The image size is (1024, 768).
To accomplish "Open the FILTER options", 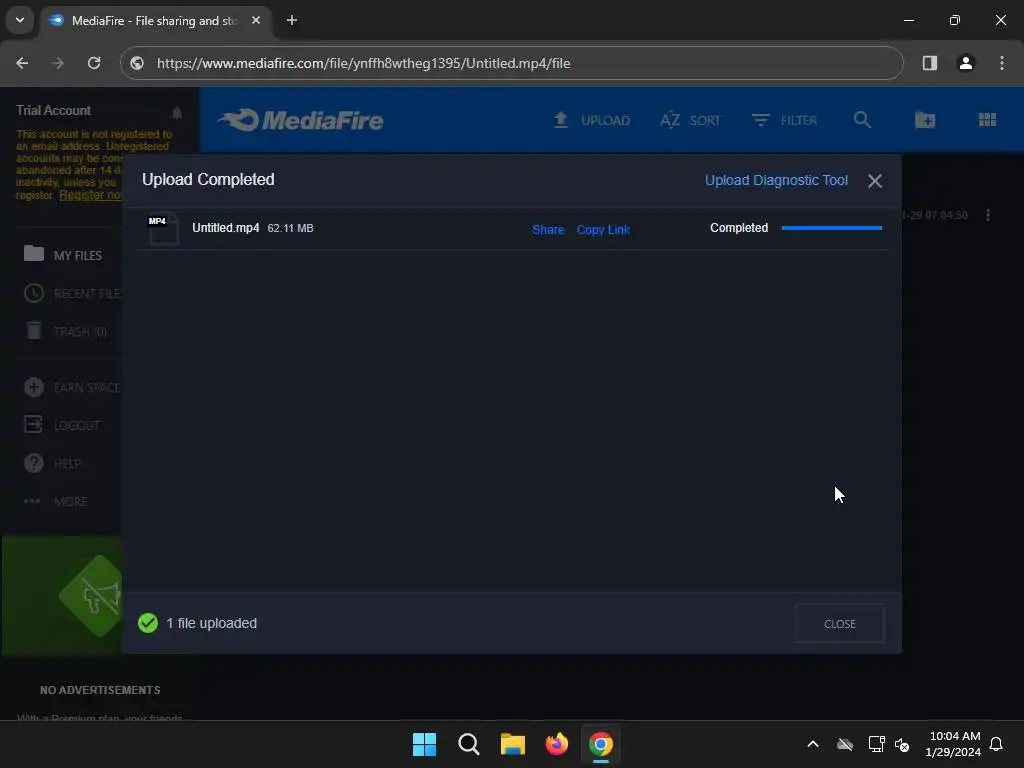I will click(784, 120).
